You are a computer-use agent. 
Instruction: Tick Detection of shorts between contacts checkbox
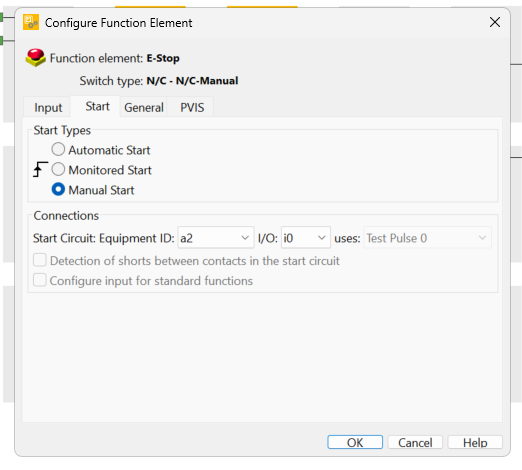point(40,260)
